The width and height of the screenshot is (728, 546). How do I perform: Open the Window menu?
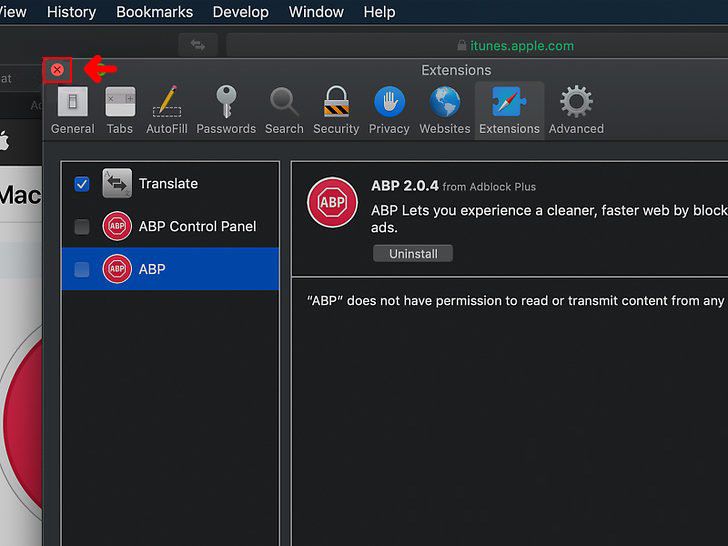[x=316, y=12]
